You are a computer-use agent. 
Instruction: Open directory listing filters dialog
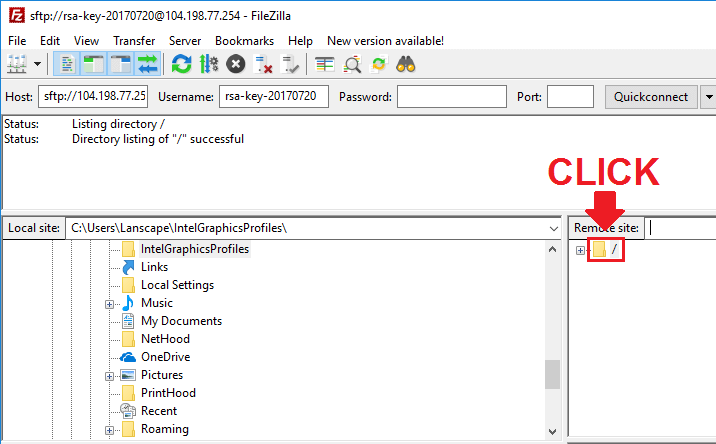coord(325,64)
